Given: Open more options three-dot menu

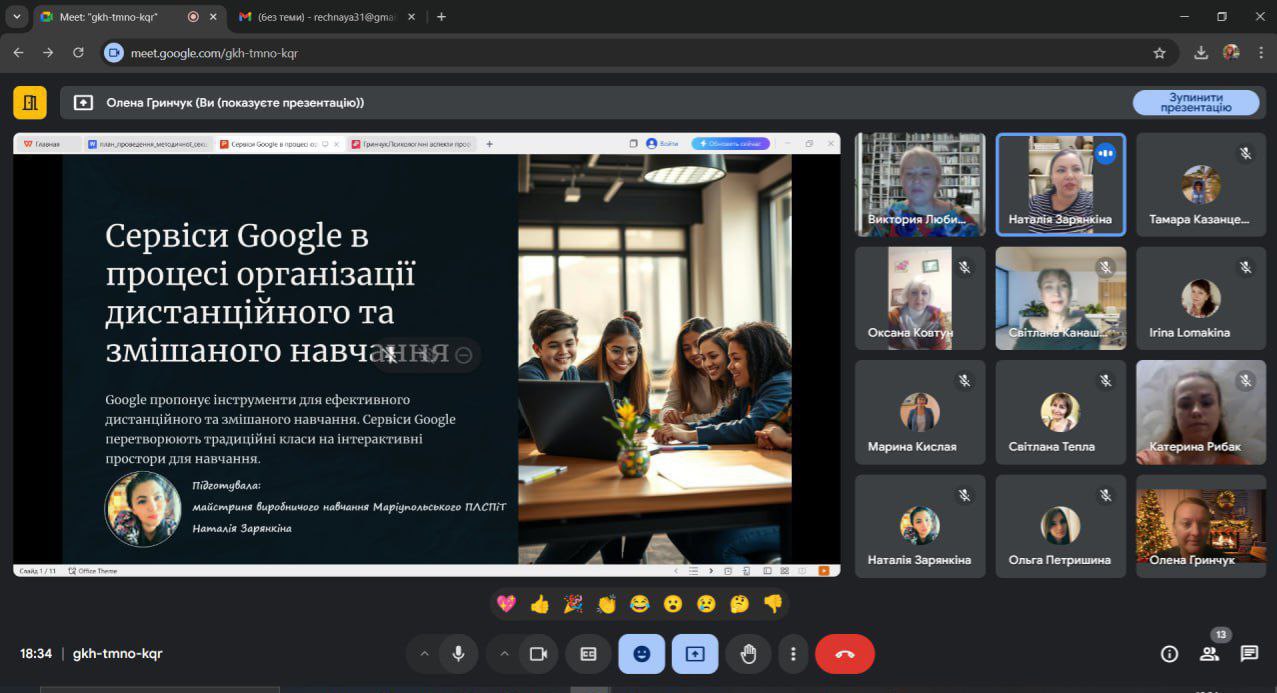Looking at the screenshot, I should [x=793, y=654].
